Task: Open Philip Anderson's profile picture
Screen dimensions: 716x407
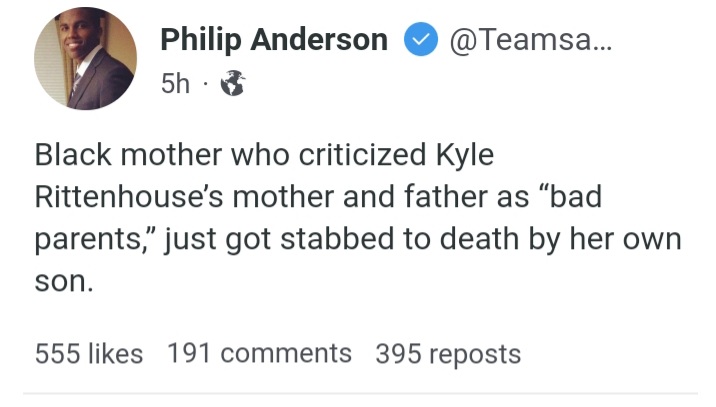Action: point(84,60)
